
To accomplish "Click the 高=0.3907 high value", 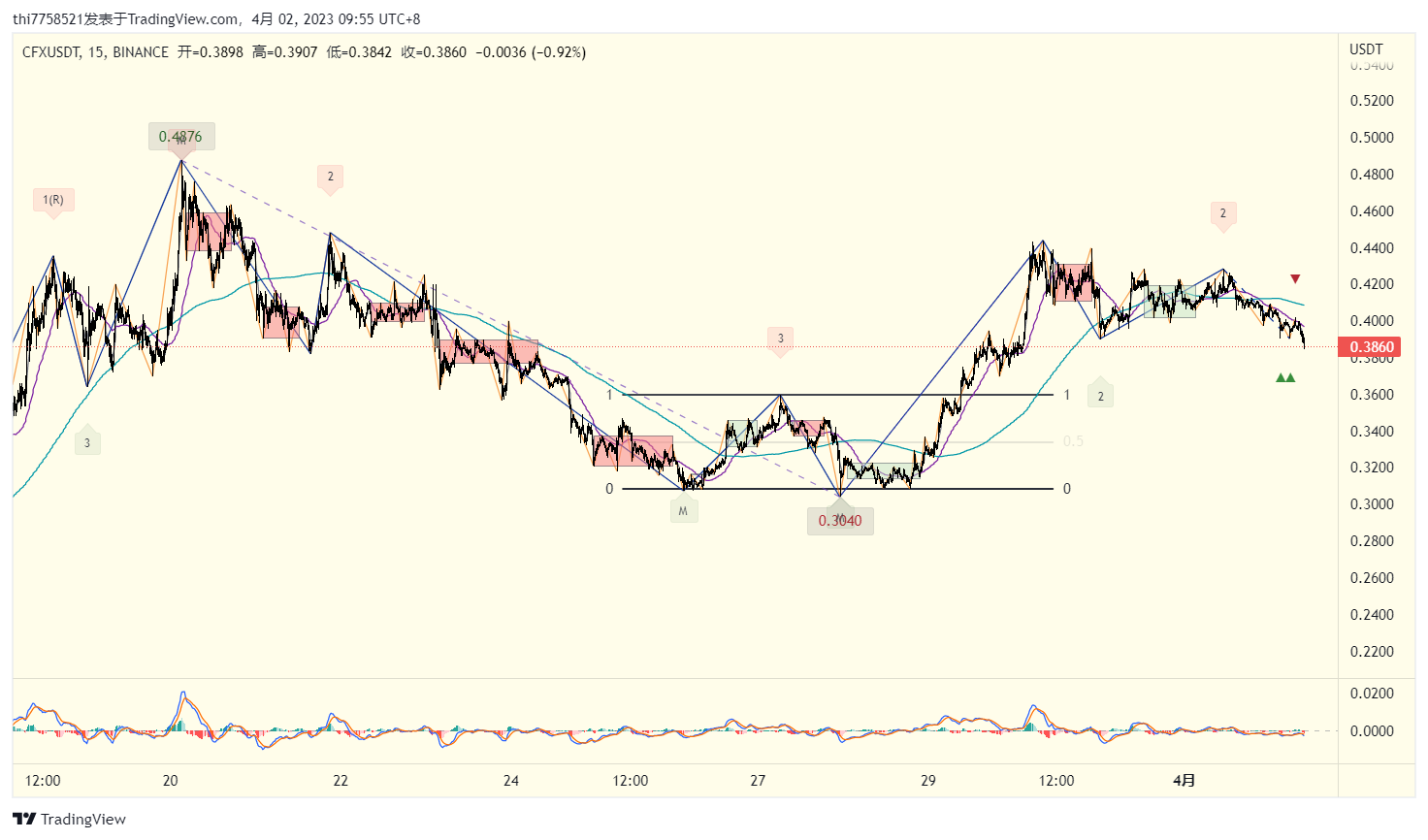I will coord(285,52).
